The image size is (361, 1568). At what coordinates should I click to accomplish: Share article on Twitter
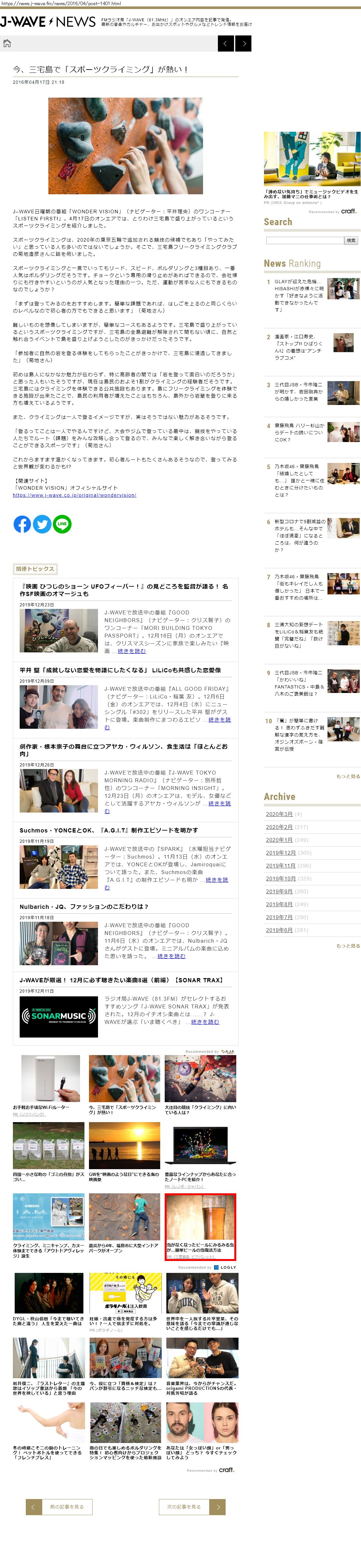pyautogui.click(x=42, y=524)
